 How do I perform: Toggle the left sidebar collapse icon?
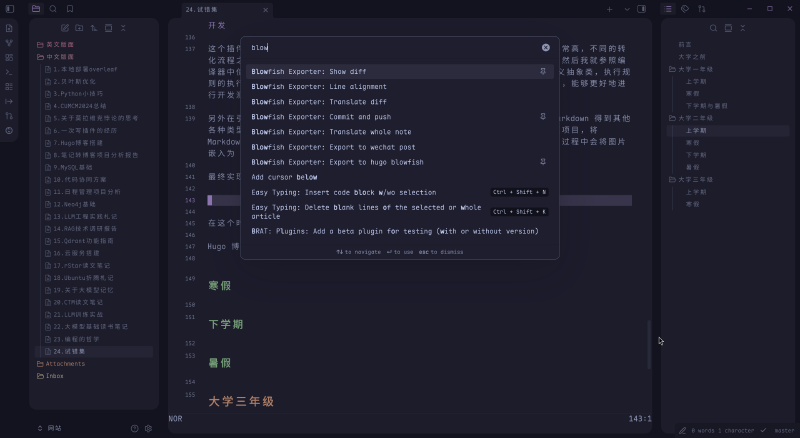pos(9,9)
